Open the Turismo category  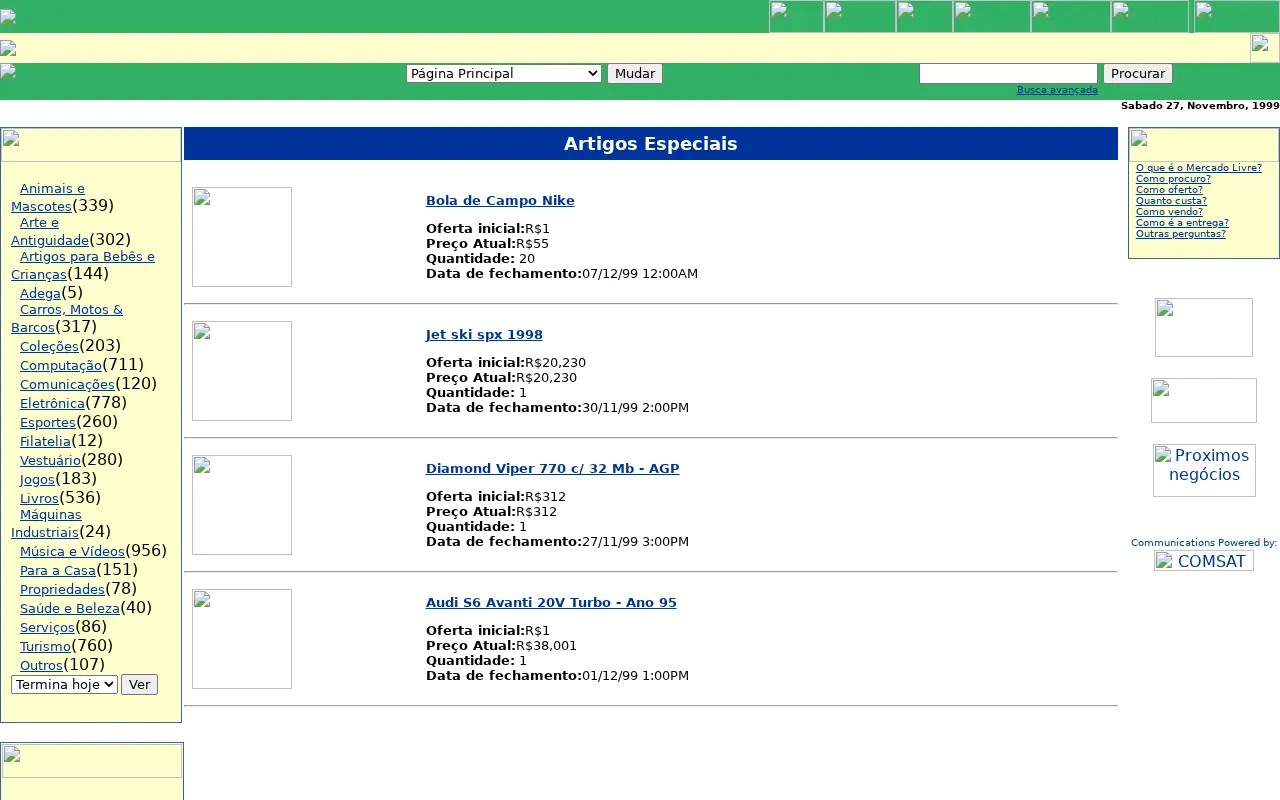[45, 646]
